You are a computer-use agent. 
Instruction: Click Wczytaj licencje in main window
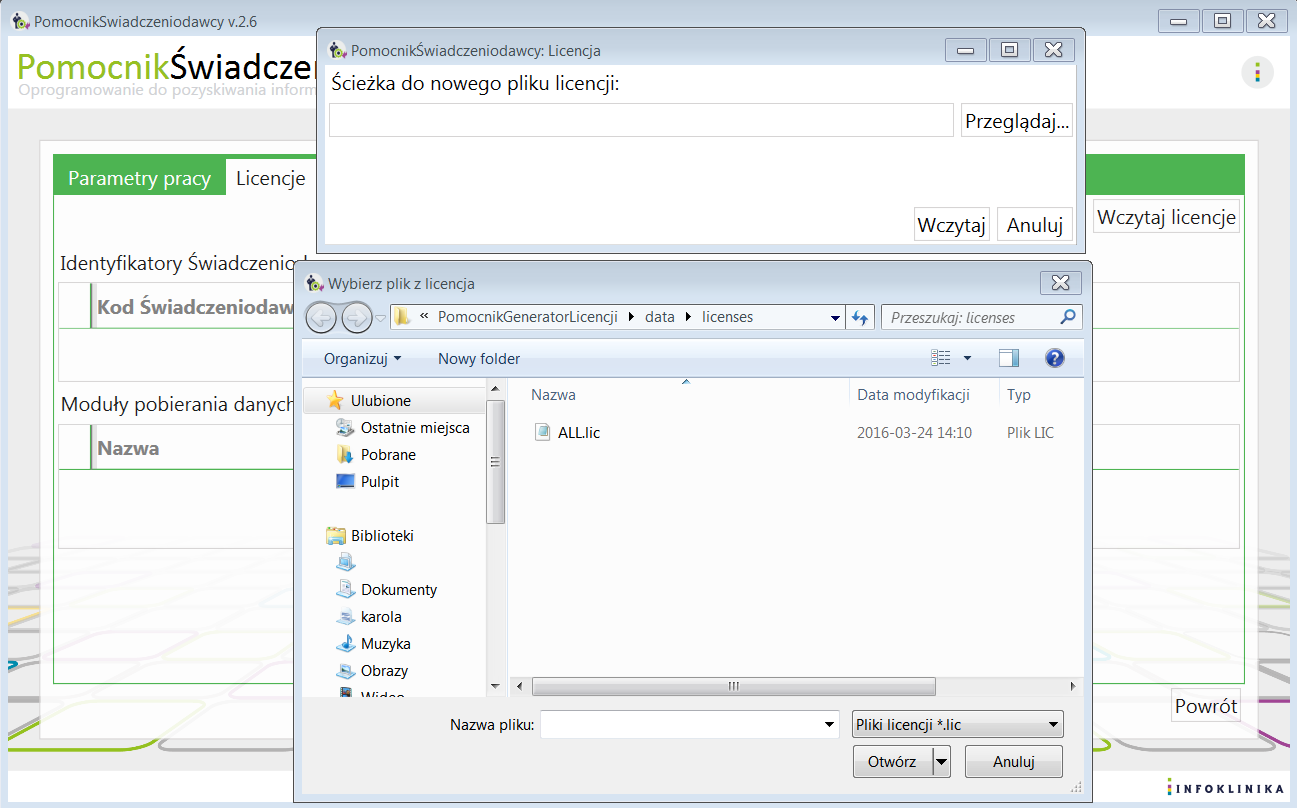pos(1166,216)
